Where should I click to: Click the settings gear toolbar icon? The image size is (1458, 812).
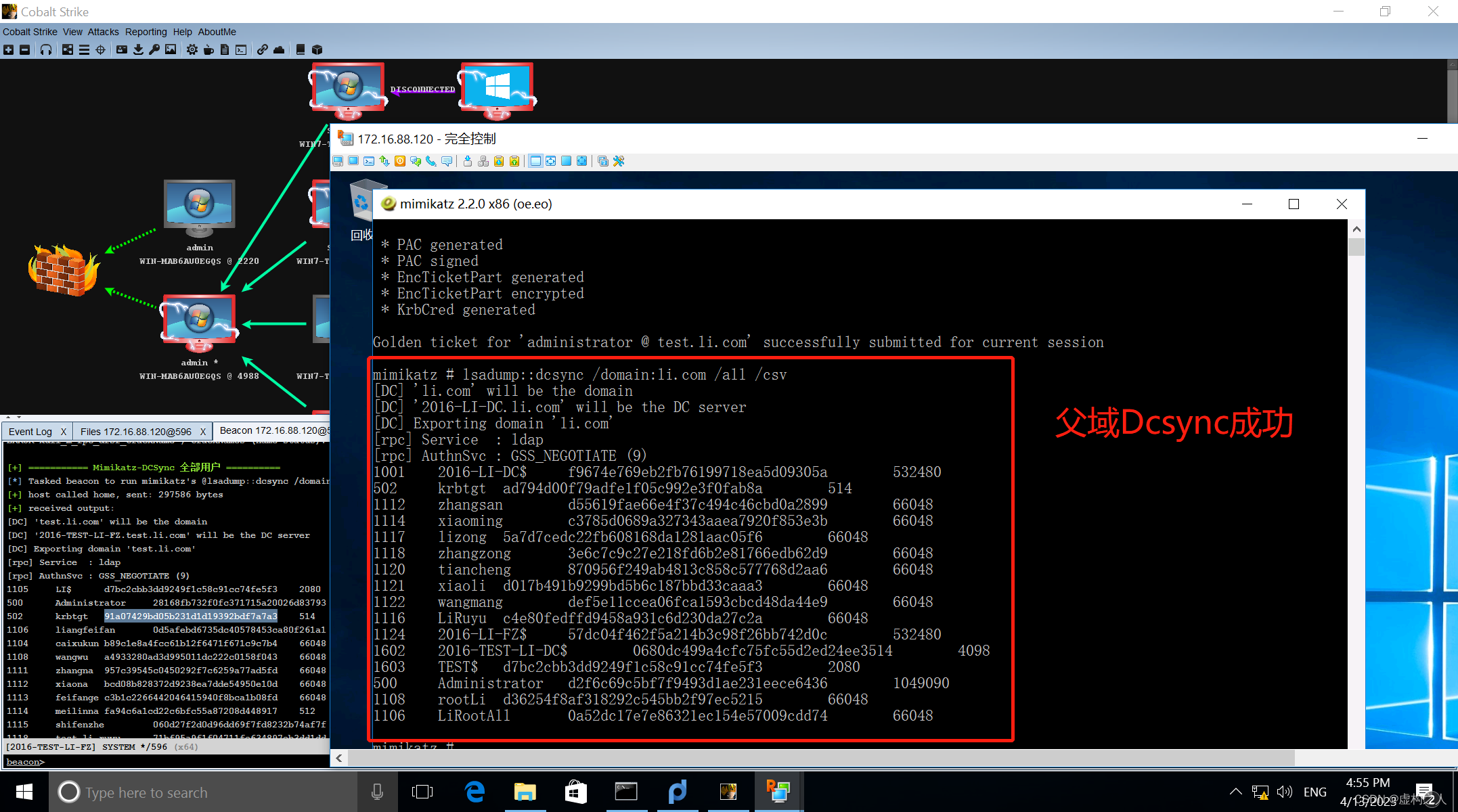[192, 50]
